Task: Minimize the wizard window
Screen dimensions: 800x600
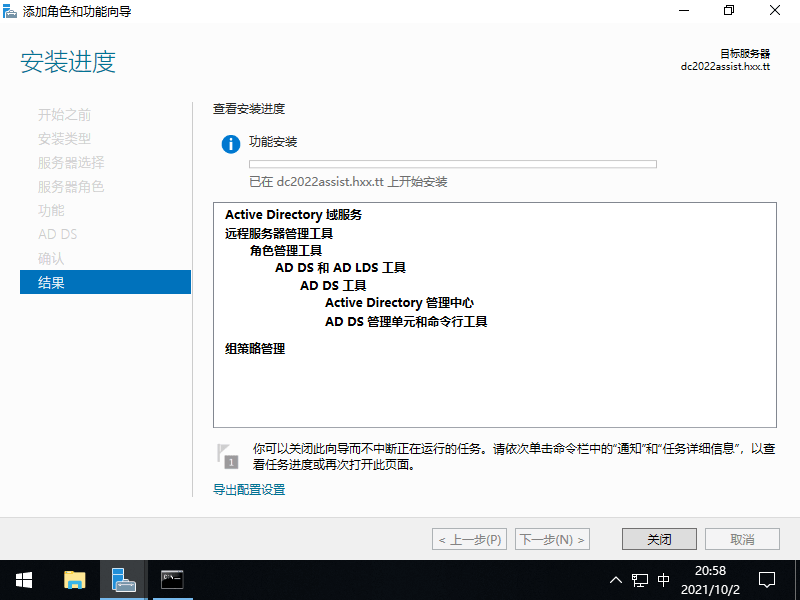Action: click(684, 11)
